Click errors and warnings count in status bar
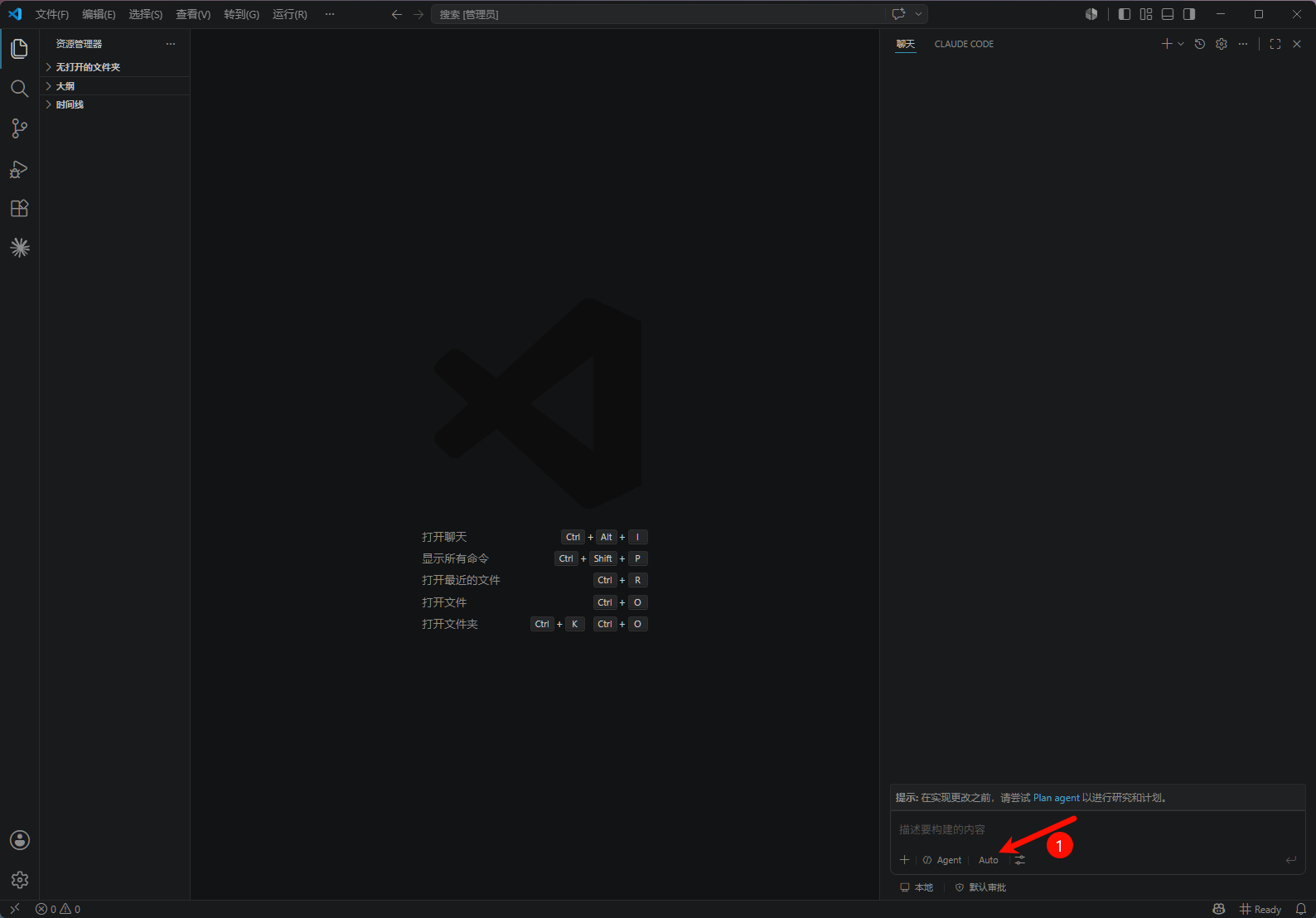This screenshot has height=918, width=1316. click(58, 909)
